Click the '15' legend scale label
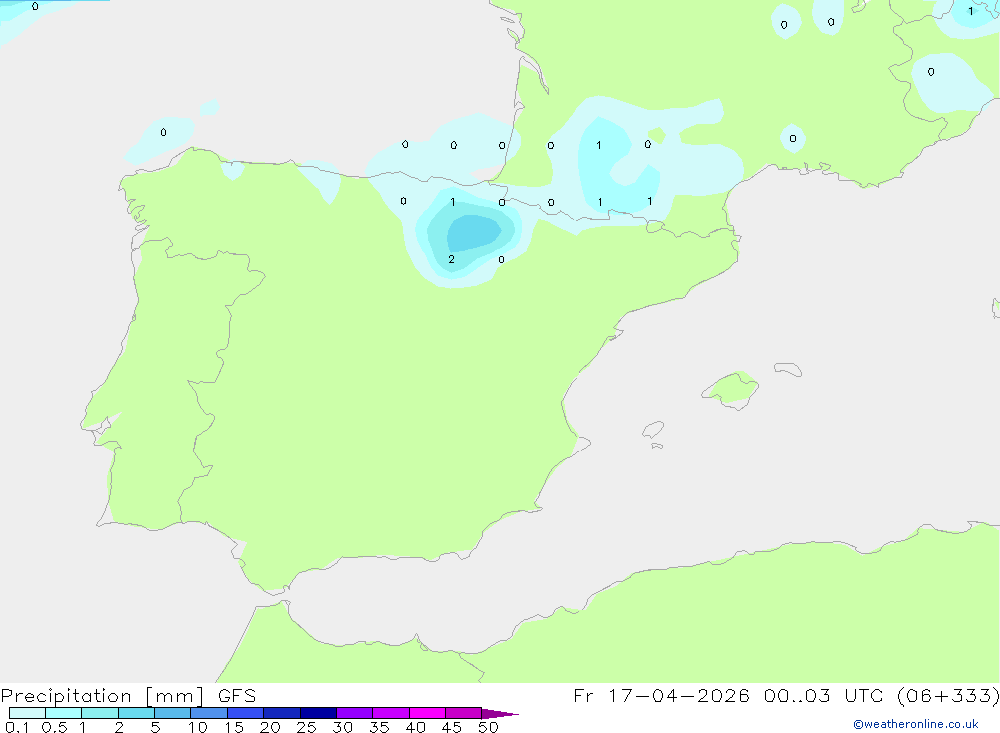This screenshot has height=733, width=1000. click(234, 727)
